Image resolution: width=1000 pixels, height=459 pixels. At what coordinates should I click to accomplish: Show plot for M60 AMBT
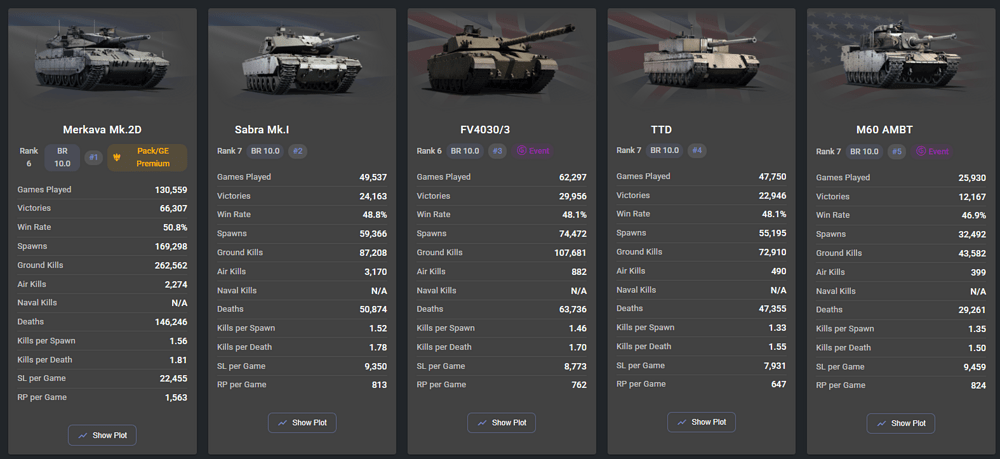(x=901, y=423)
